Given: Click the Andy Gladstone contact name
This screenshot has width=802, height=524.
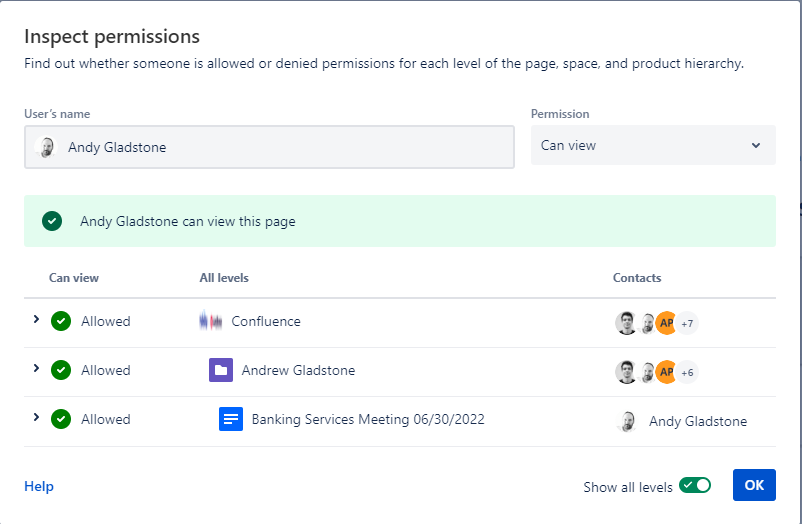Looking at the screenshot, I should (698, 421).
